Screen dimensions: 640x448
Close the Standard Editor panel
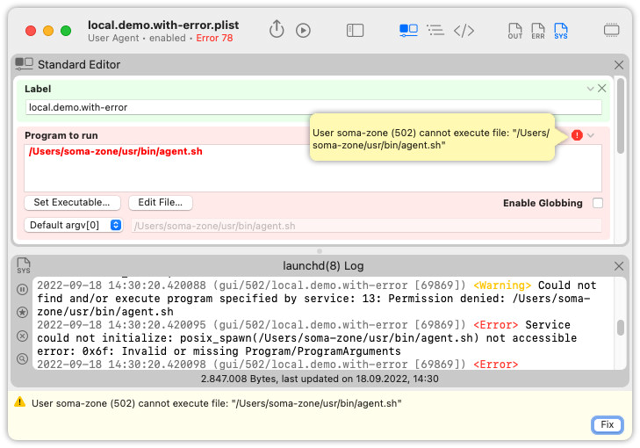(x=618, y=64)
